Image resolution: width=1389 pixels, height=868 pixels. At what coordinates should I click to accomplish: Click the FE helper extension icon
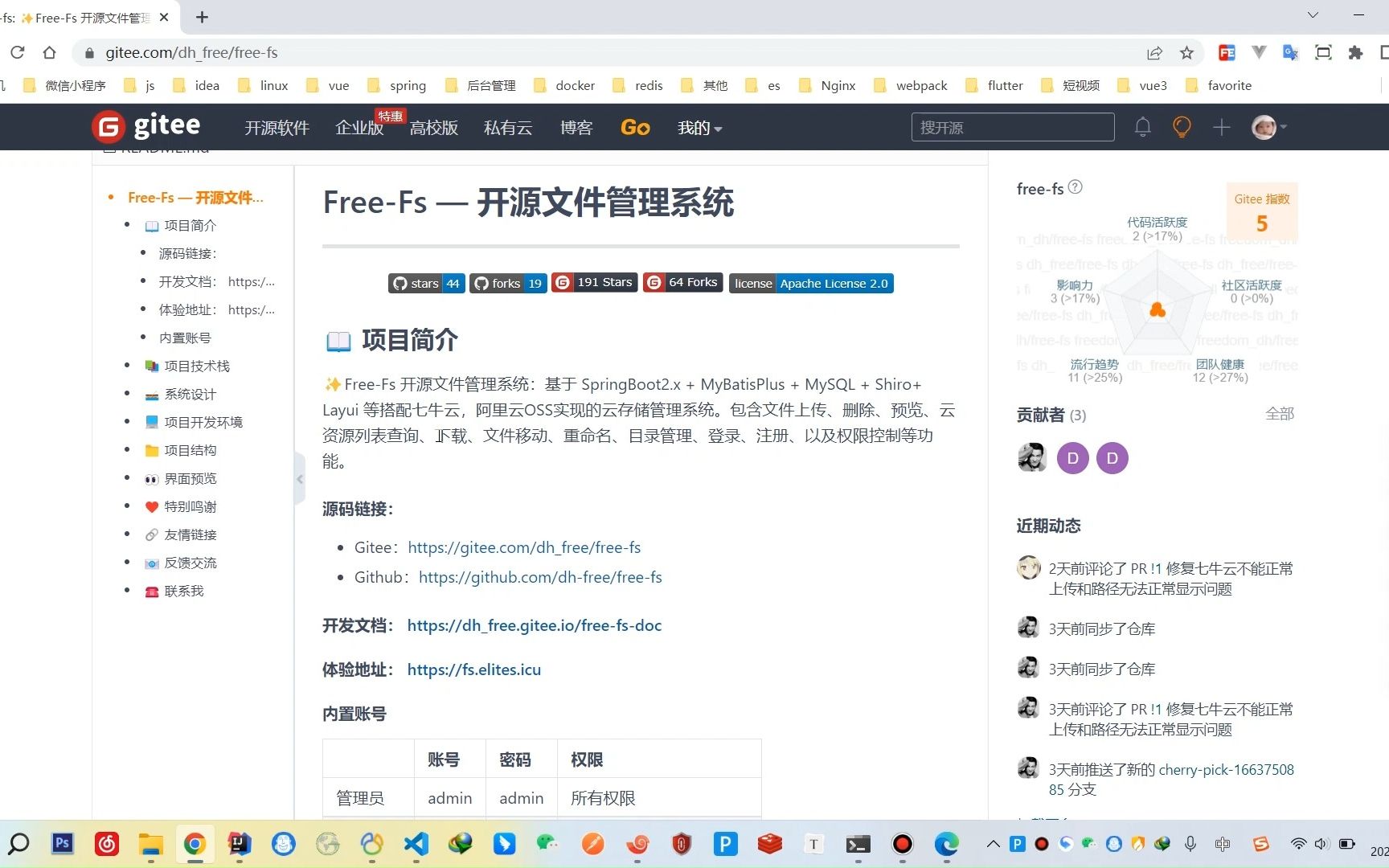click(1227, 53)
